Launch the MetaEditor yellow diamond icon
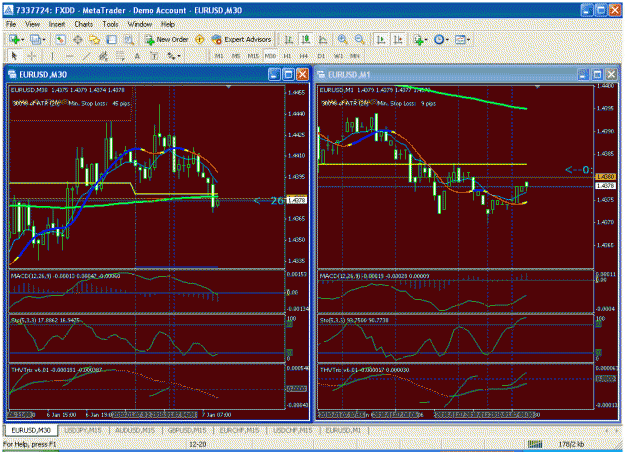 (x=200, y=39)
